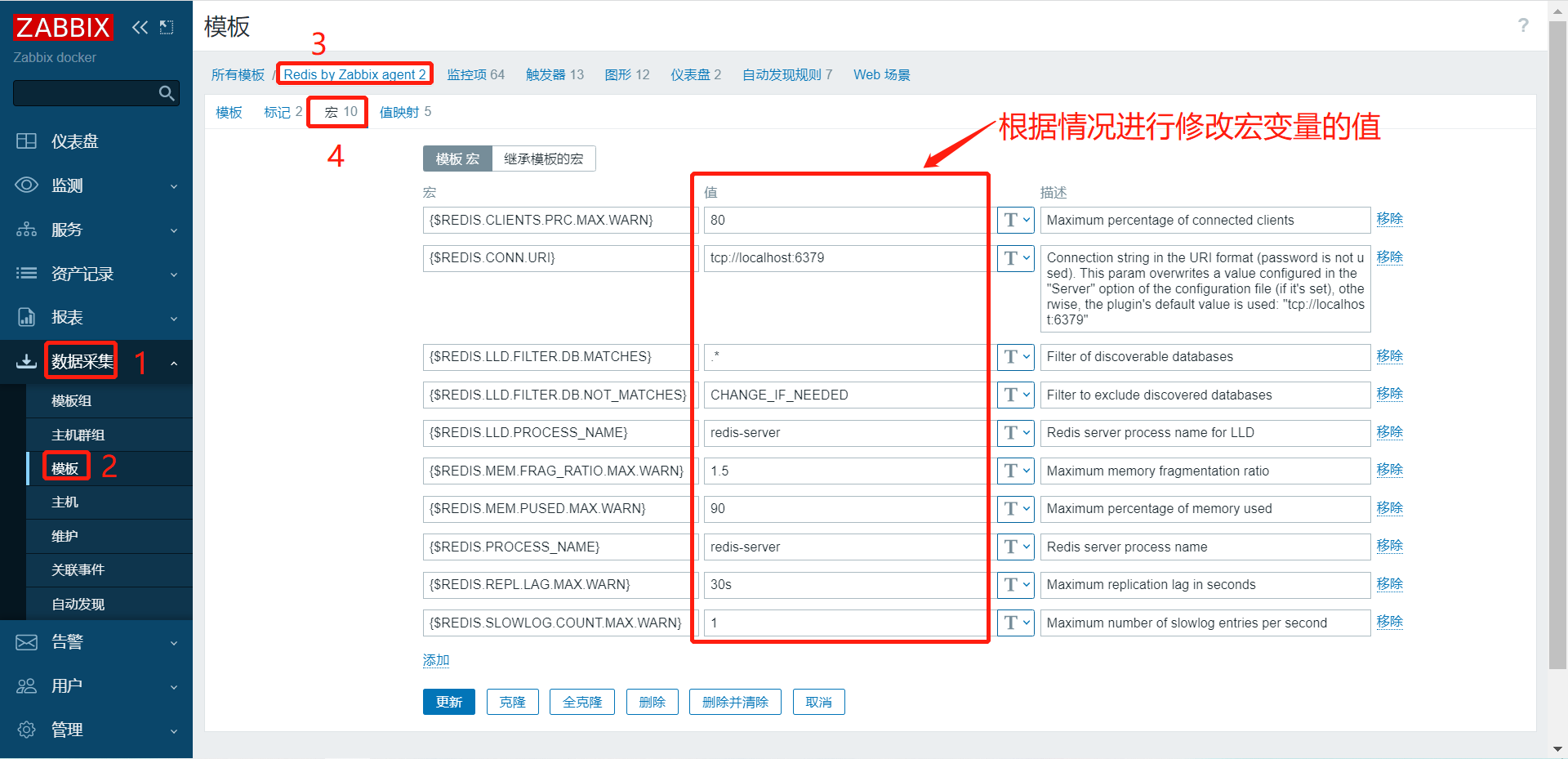Click the 监测 eye icon
The height and width of the screenshot is (759, 1568).
[26, 185]
